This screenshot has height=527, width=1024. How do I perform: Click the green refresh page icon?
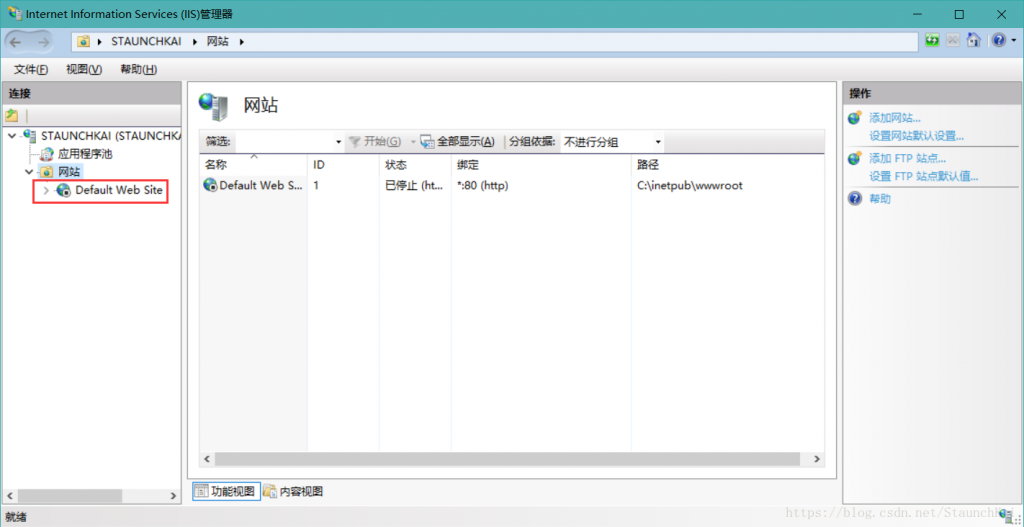tap(932, 41)
